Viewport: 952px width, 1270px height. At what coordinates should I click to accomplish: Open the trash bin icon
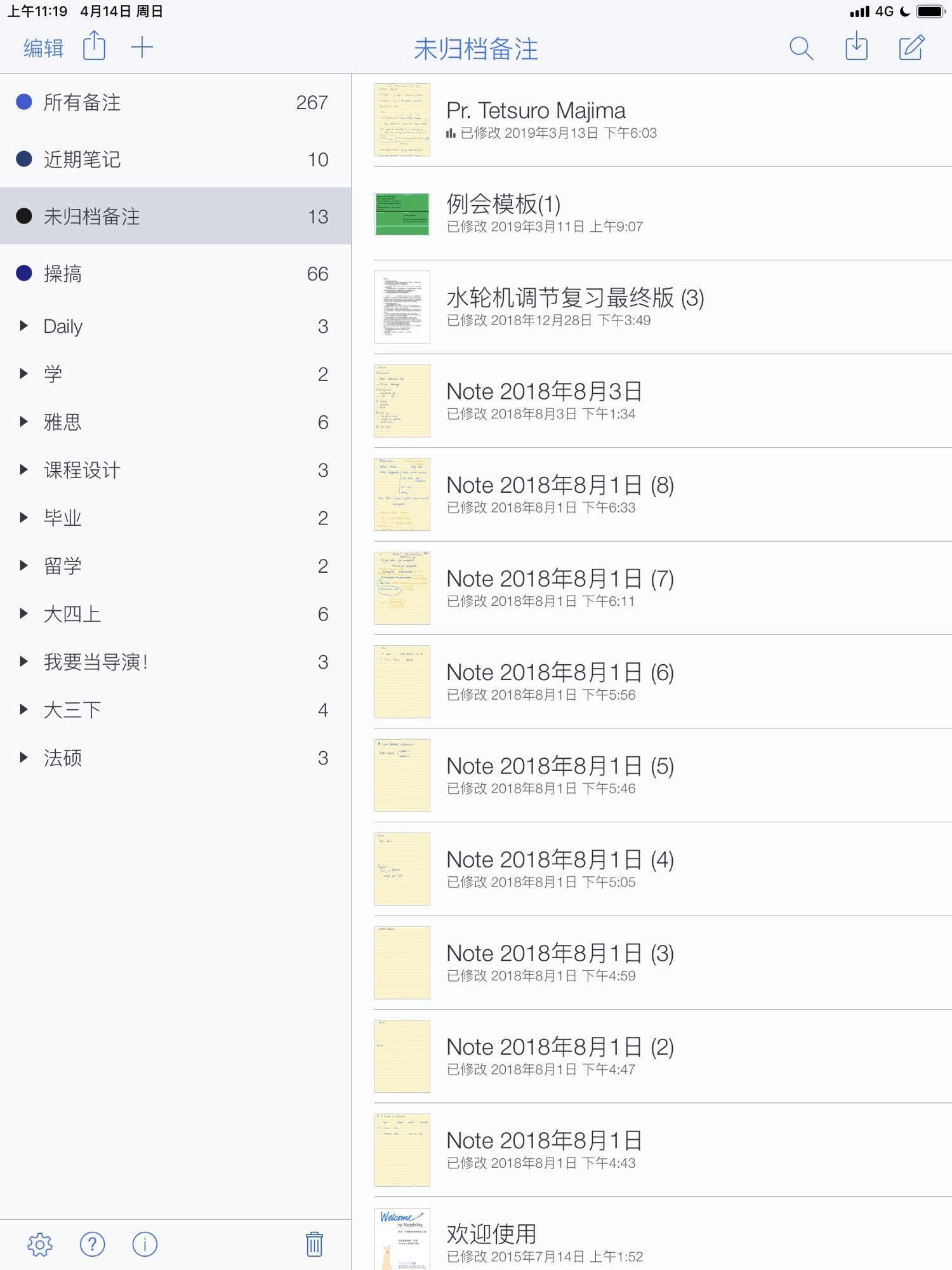click(x=314, y=1245)
